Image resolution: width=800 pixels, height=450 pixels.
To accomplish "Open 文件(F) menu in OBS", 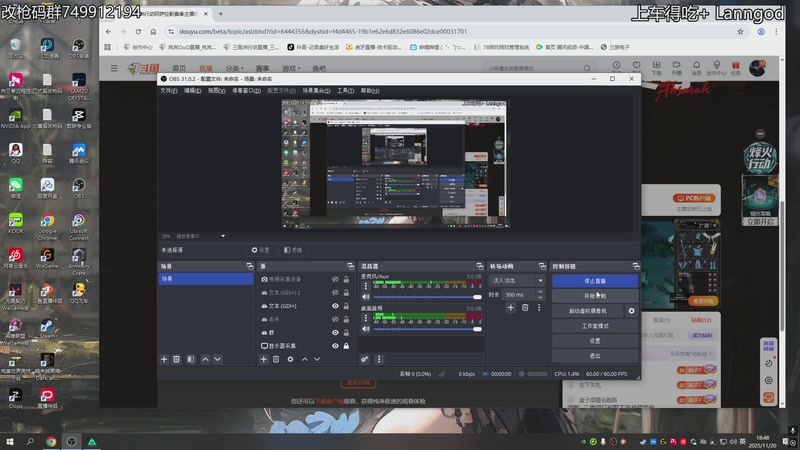I will [x=168, y=91].
